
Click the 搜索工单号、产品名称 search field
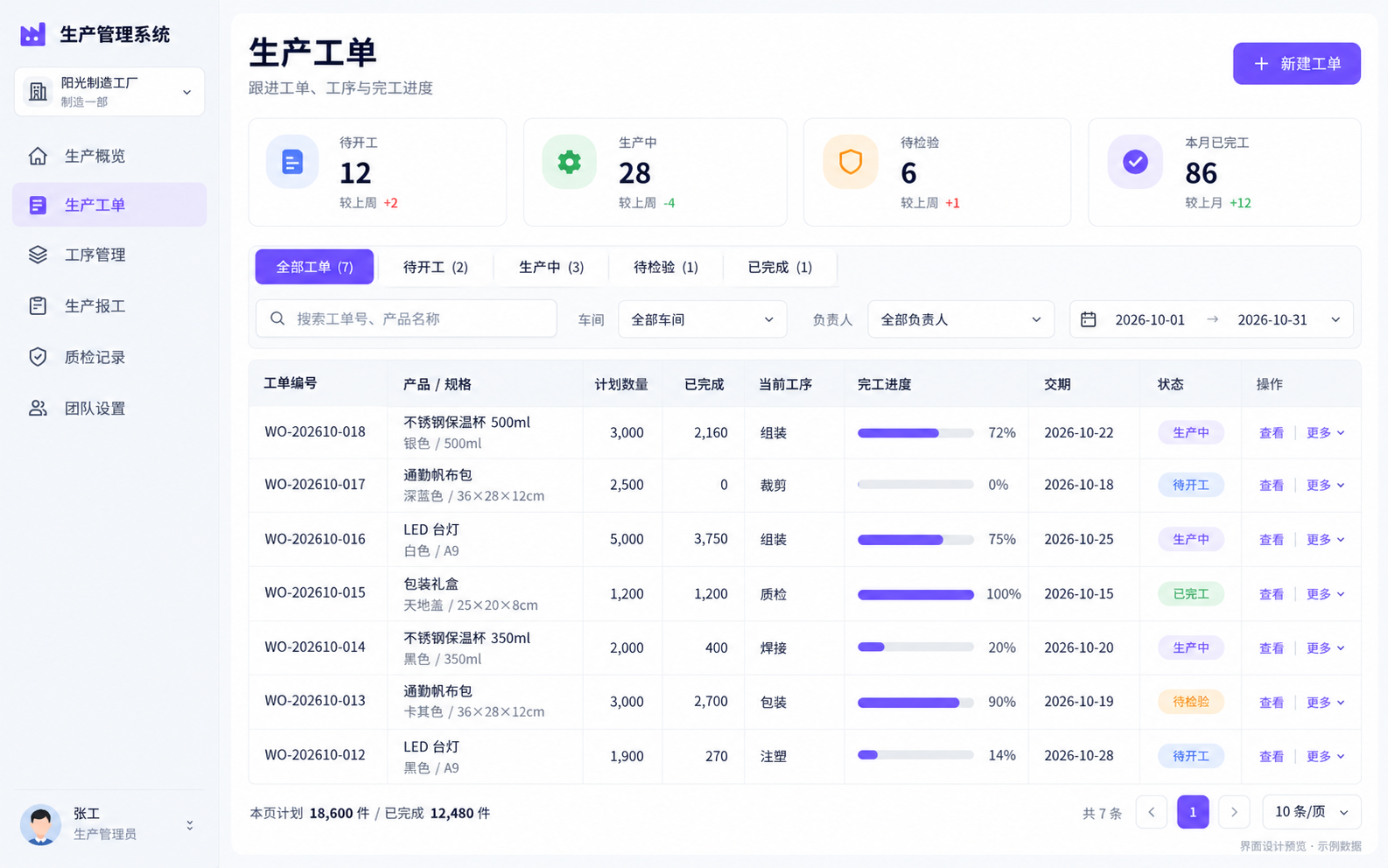point(406,318)
